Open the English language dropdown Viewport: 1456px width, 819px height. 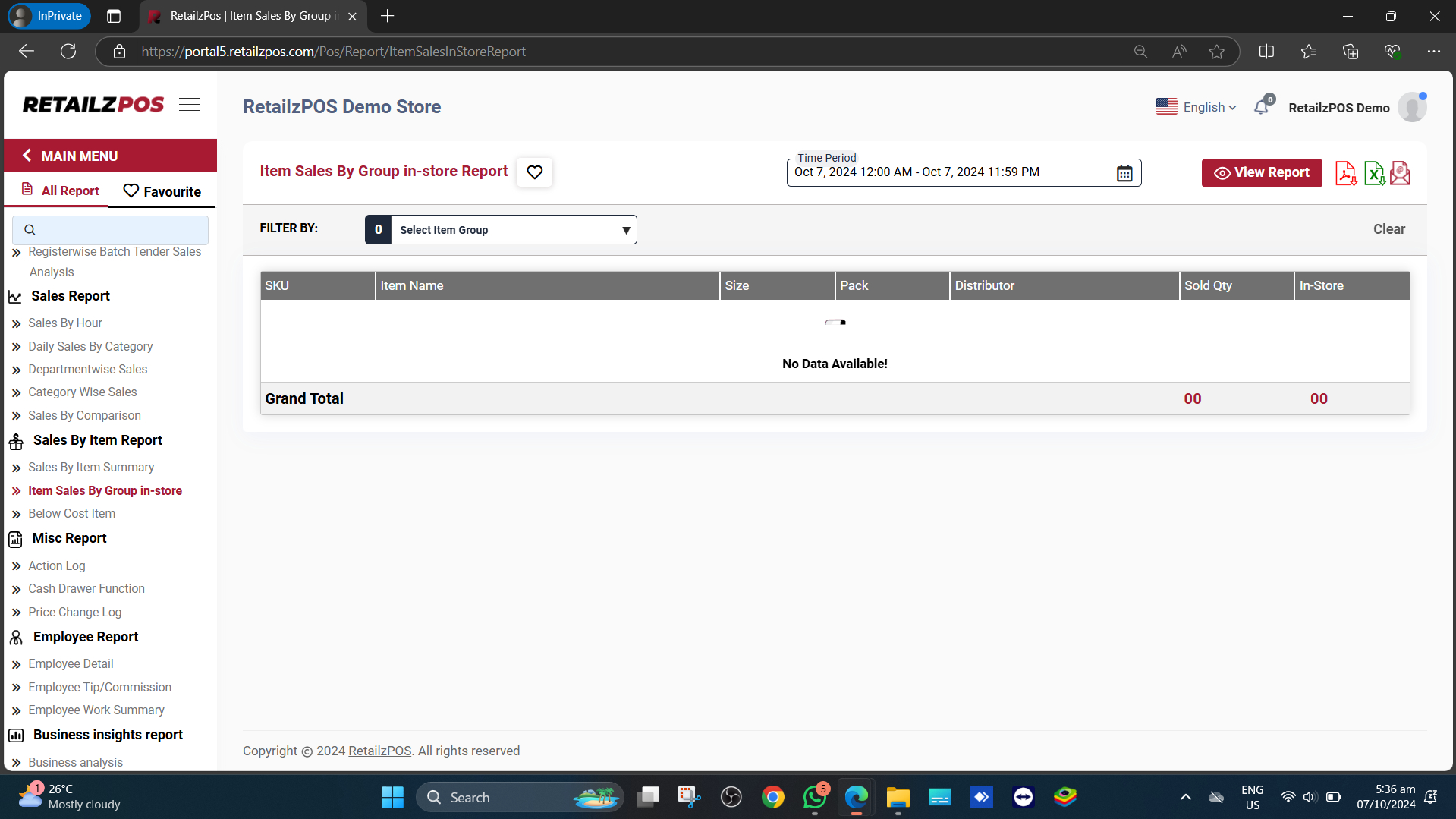point(1197,107)
